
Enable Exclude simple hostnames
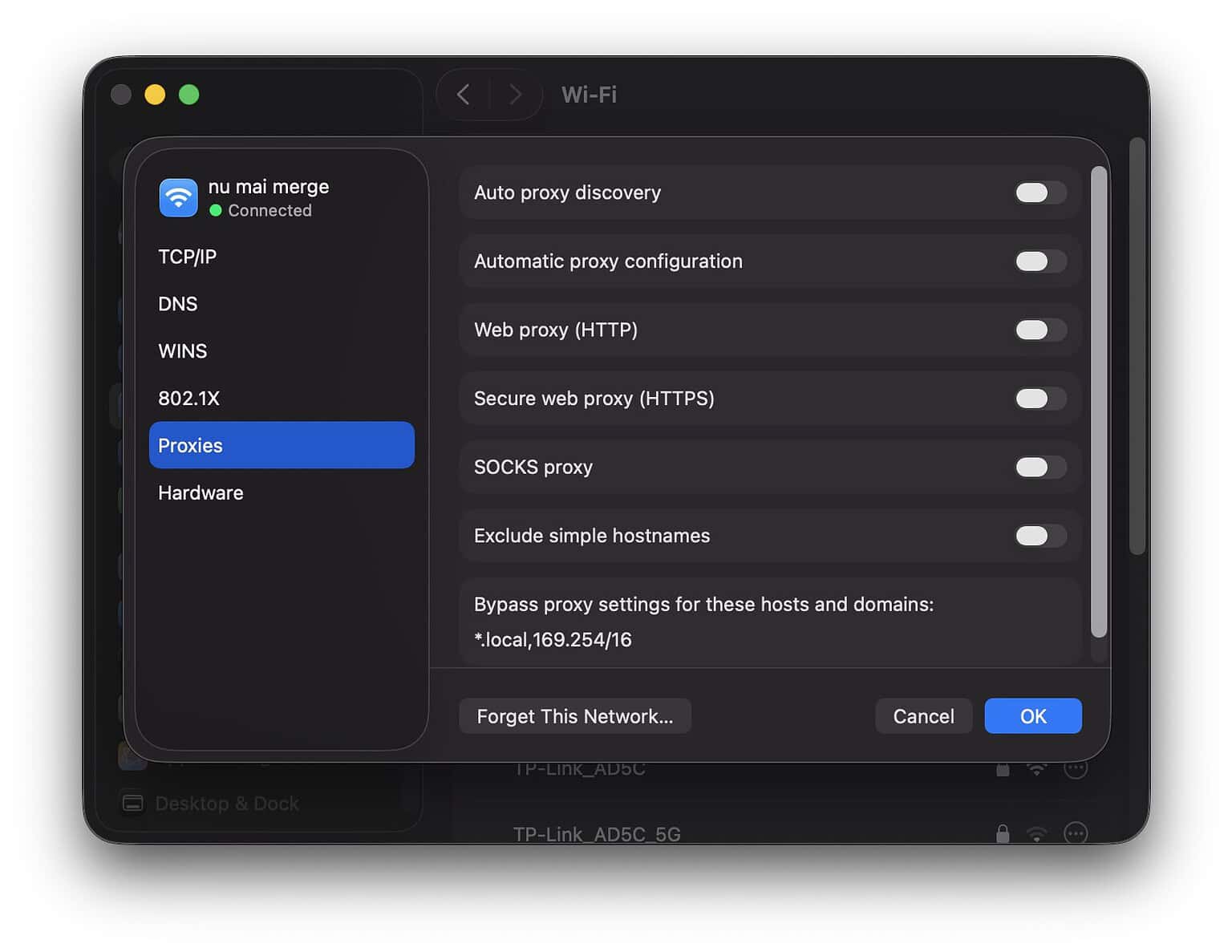tap(1039, 536)
